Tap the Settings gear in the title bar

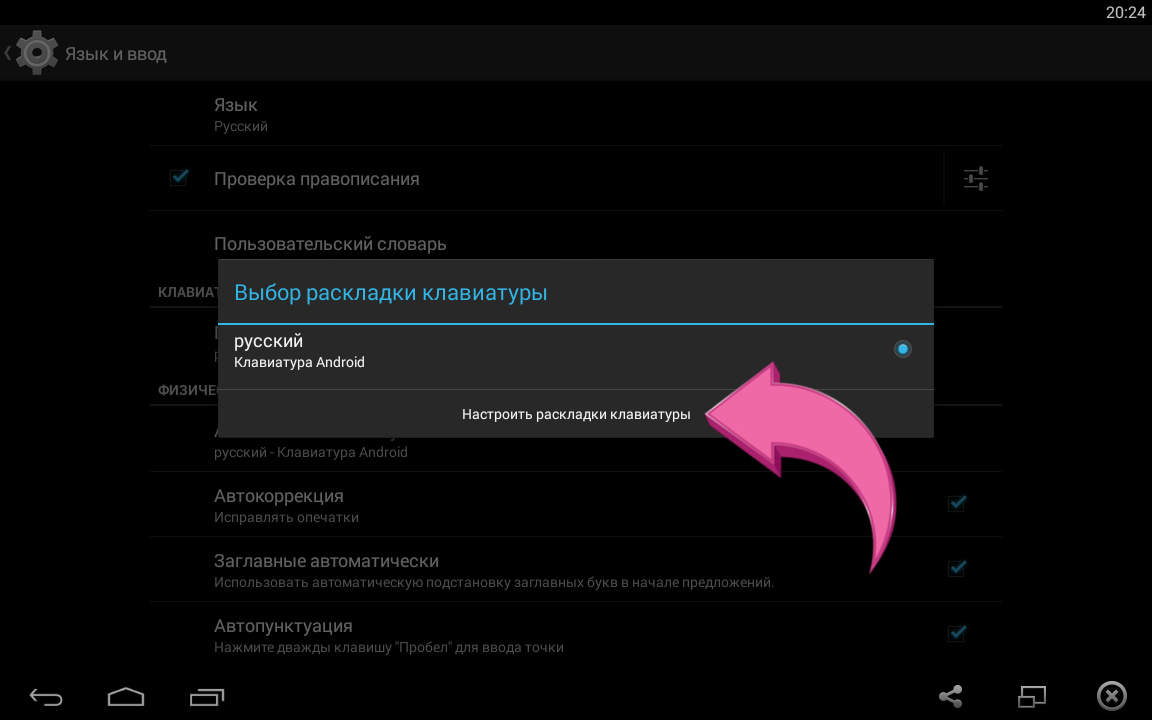coord(37,52)
